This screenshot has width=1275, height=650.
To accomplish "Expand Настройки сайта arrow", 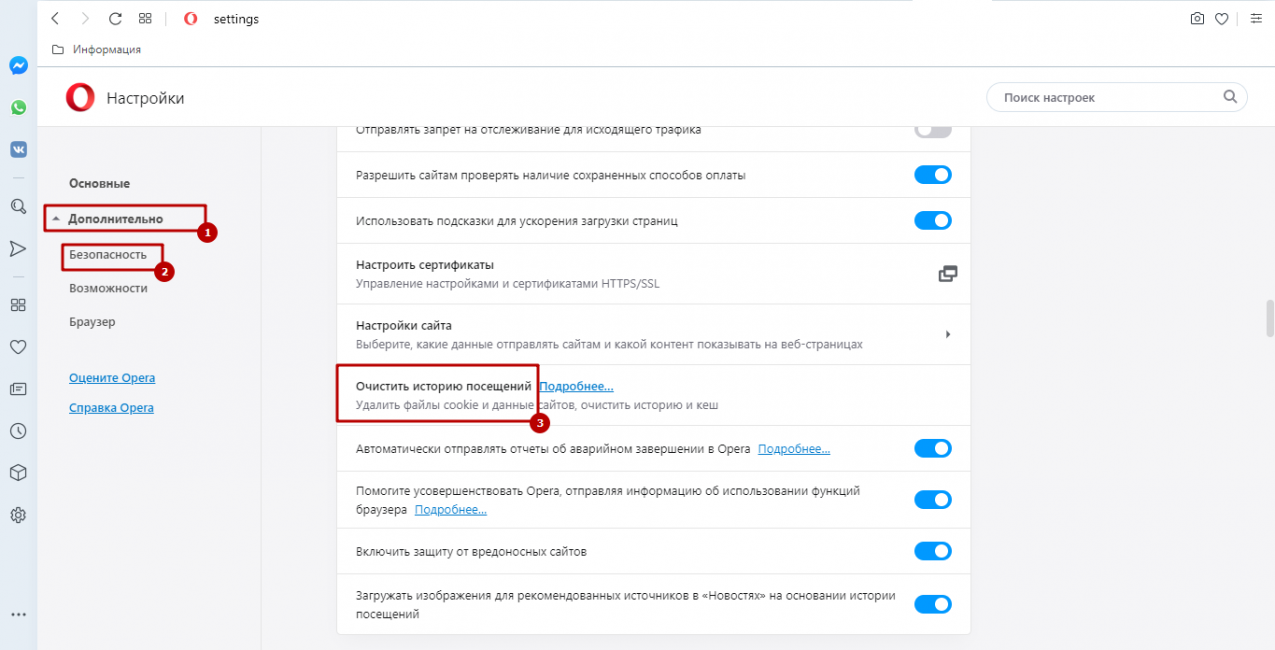I will 947,334.
